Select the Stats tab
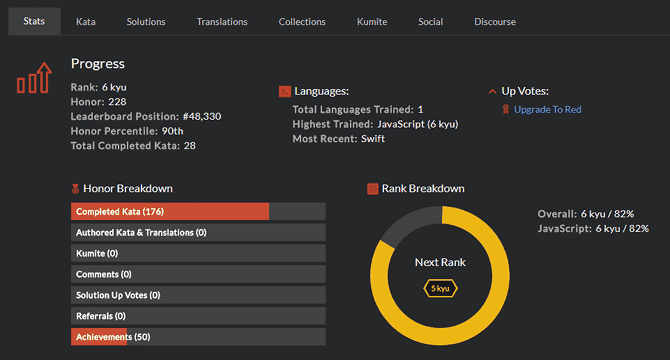The width and height of the screenshot is (670, 360). pos(34,21)
